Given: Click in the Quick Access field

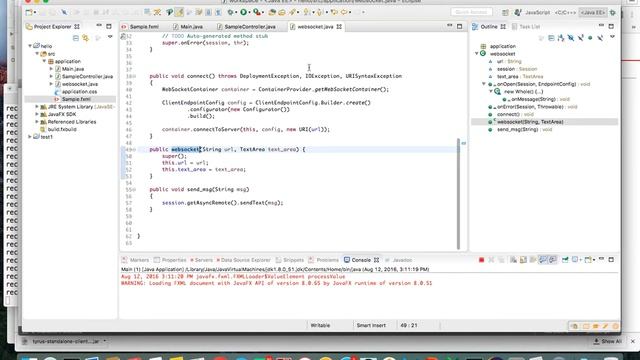Looking at the screenshot, I should (x=471, y=12).
